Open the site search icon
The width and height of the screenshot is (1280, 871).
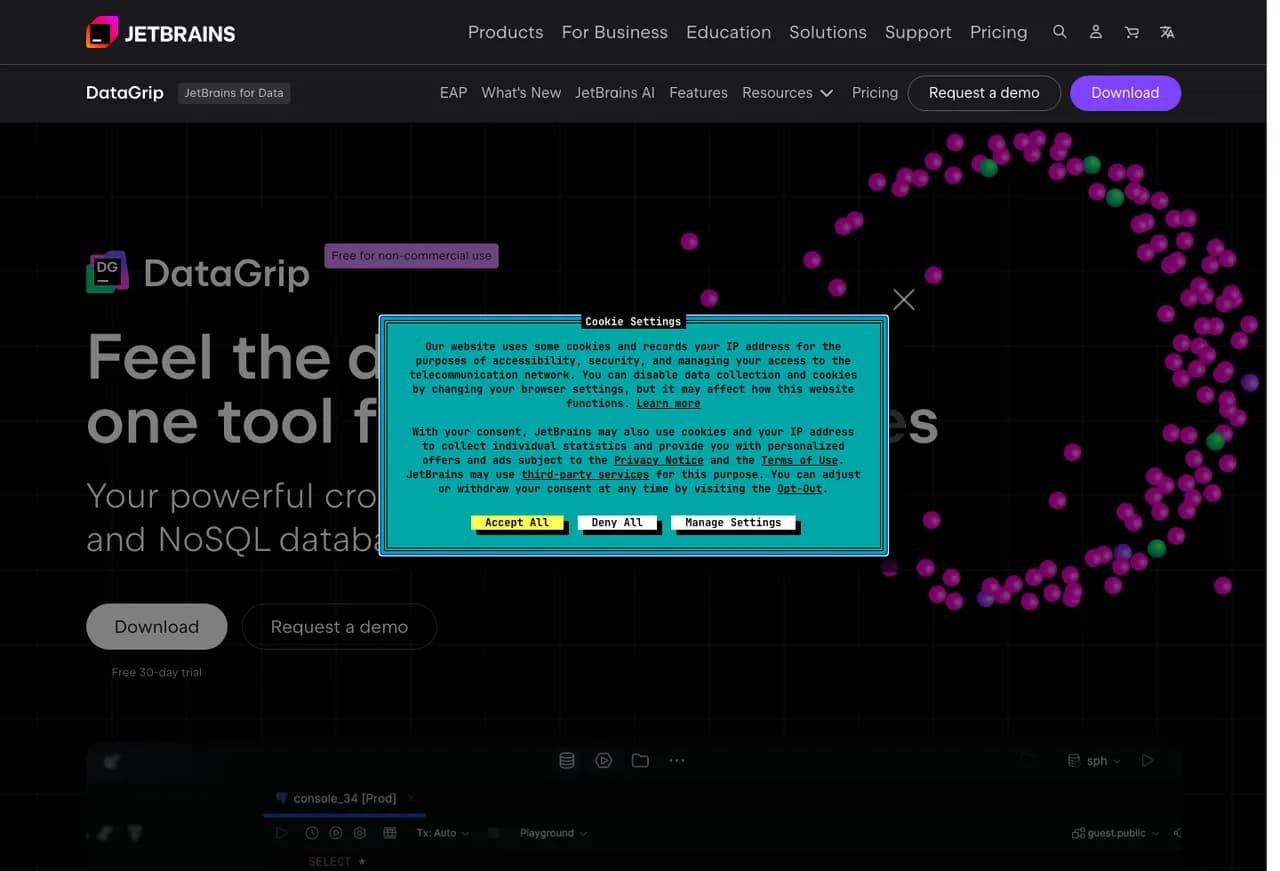click(x=1060, y=32)
